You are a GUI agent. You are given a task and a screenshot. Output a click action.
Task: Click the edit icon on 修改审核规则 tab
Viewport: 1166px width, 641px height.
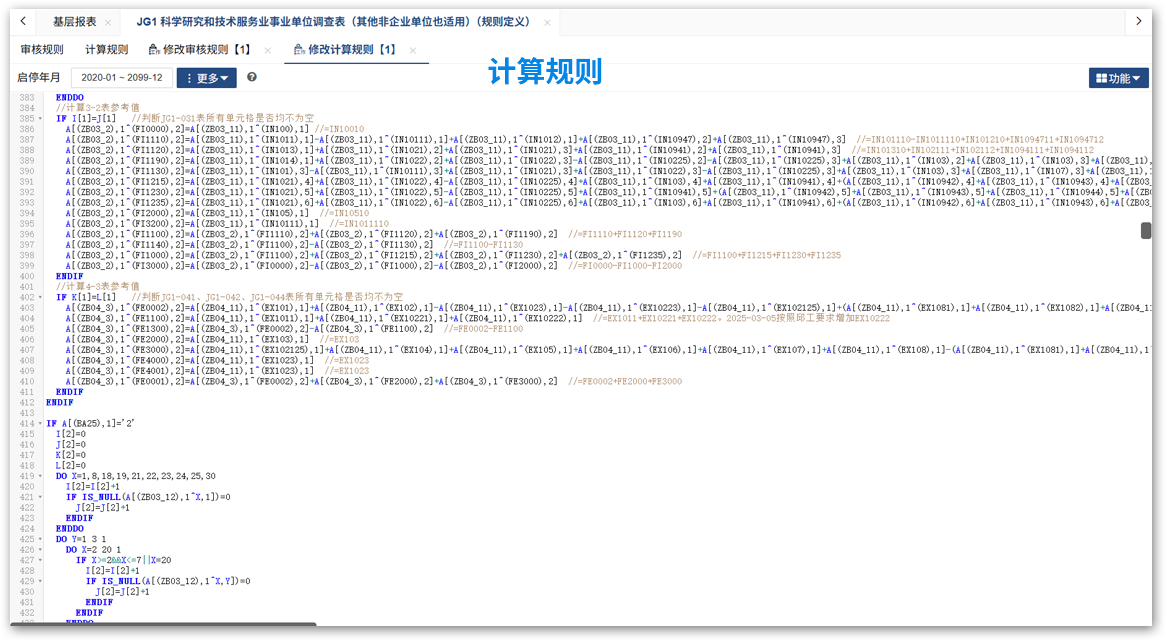coord(154,50)
